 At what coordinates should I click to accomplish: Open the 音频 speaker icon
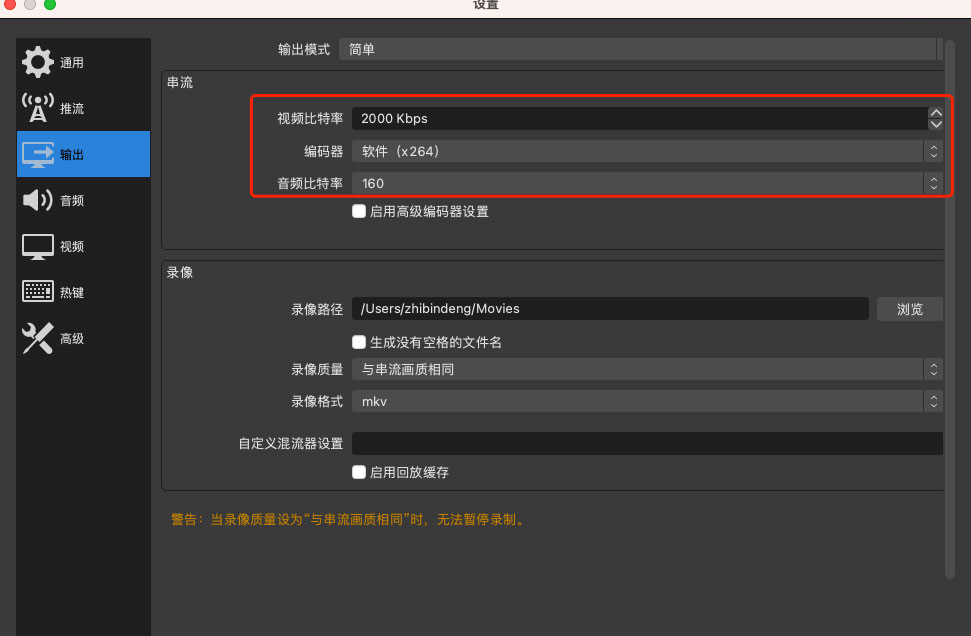[38, 200]
